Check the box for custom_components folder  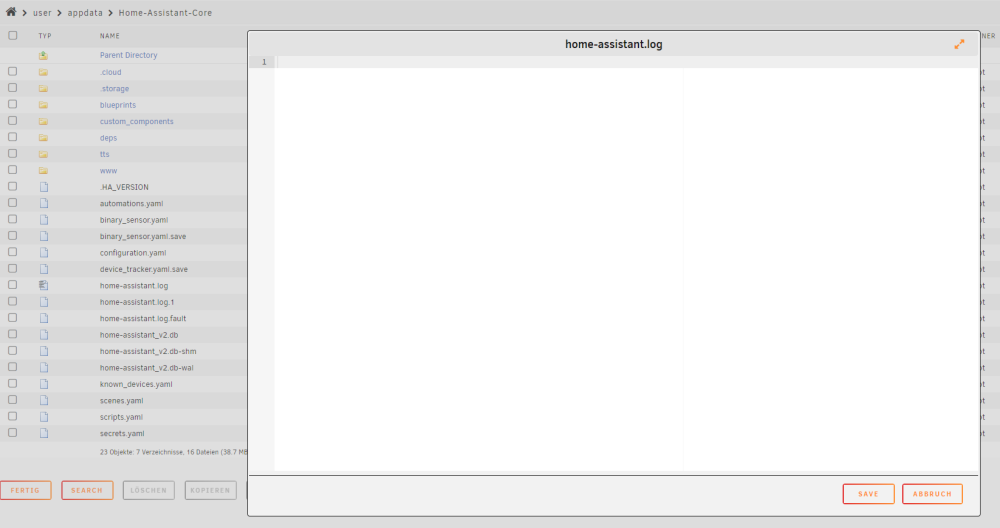tap(13, 121)
